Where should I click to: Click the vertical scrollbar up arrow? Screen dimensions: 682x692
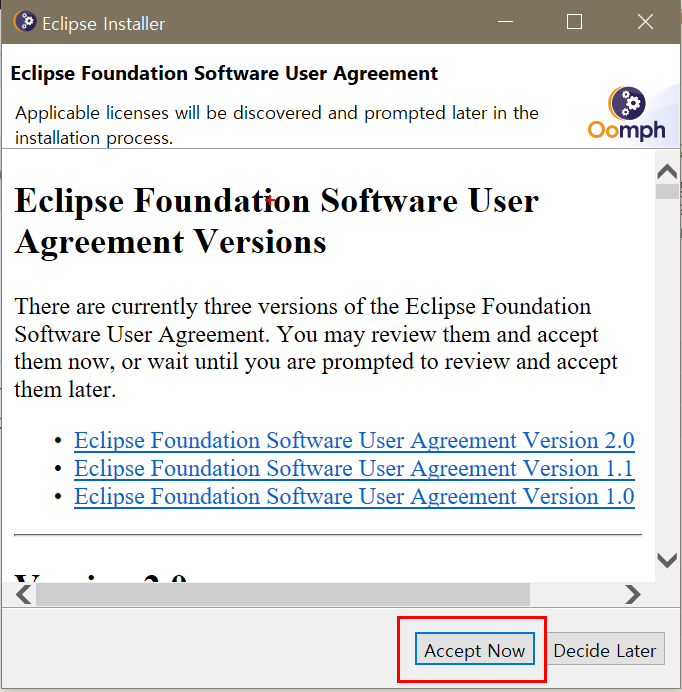667,171
